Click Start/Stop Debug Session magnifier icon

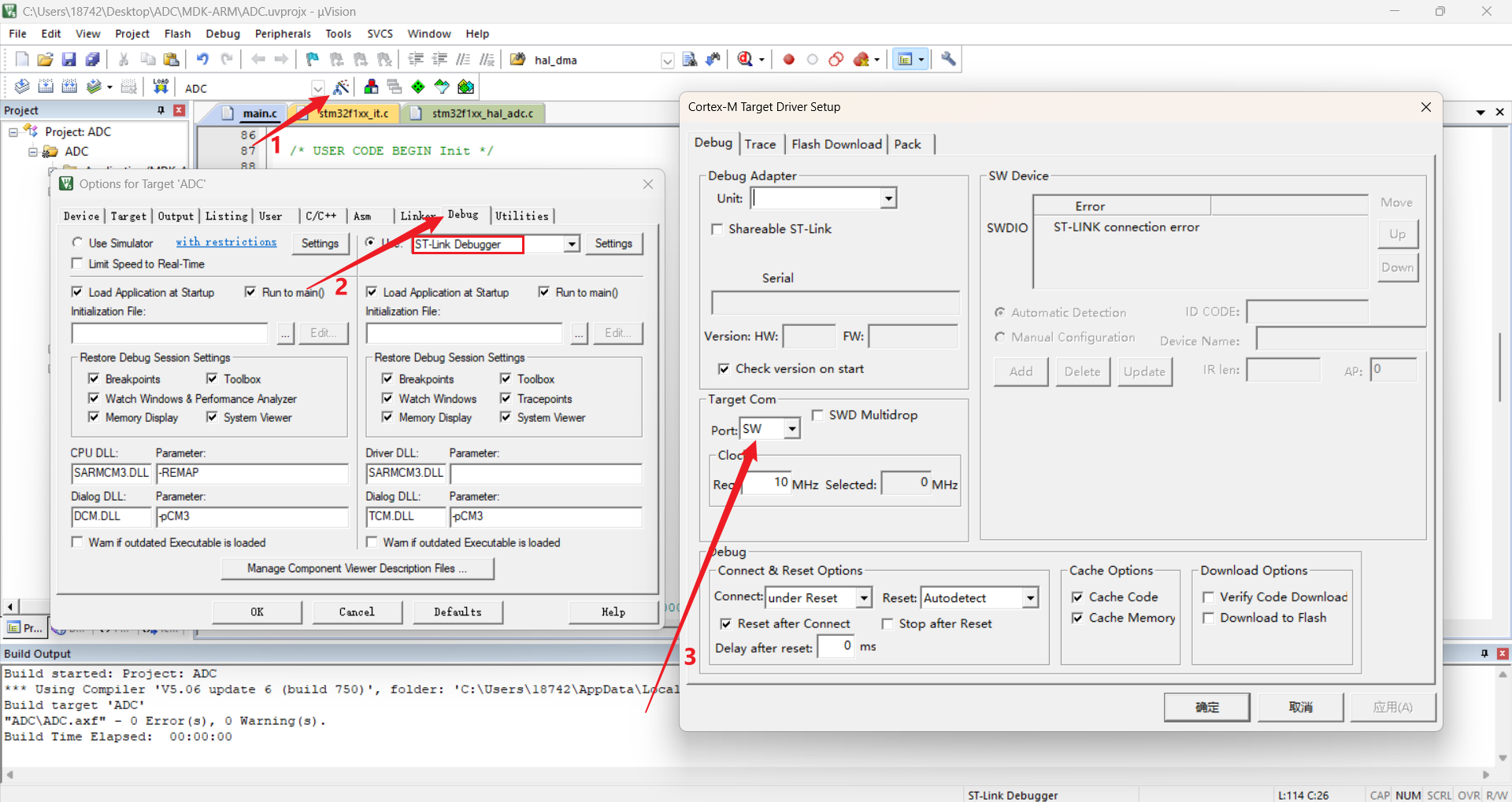pyautogui.click(x=745, y=59)
